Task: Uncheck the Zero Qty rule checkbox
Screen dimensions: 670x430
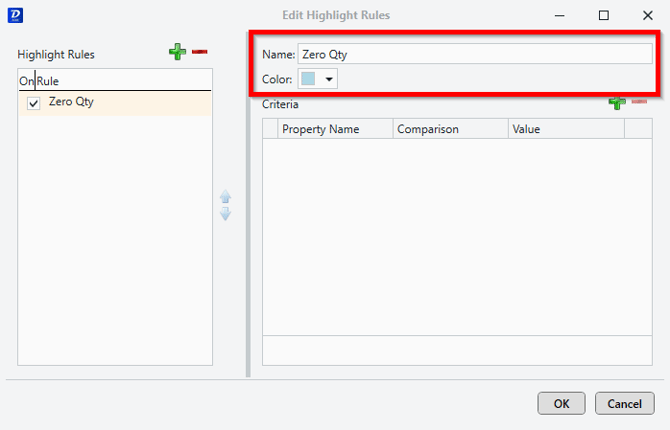Action: click(x=34, y=103)
